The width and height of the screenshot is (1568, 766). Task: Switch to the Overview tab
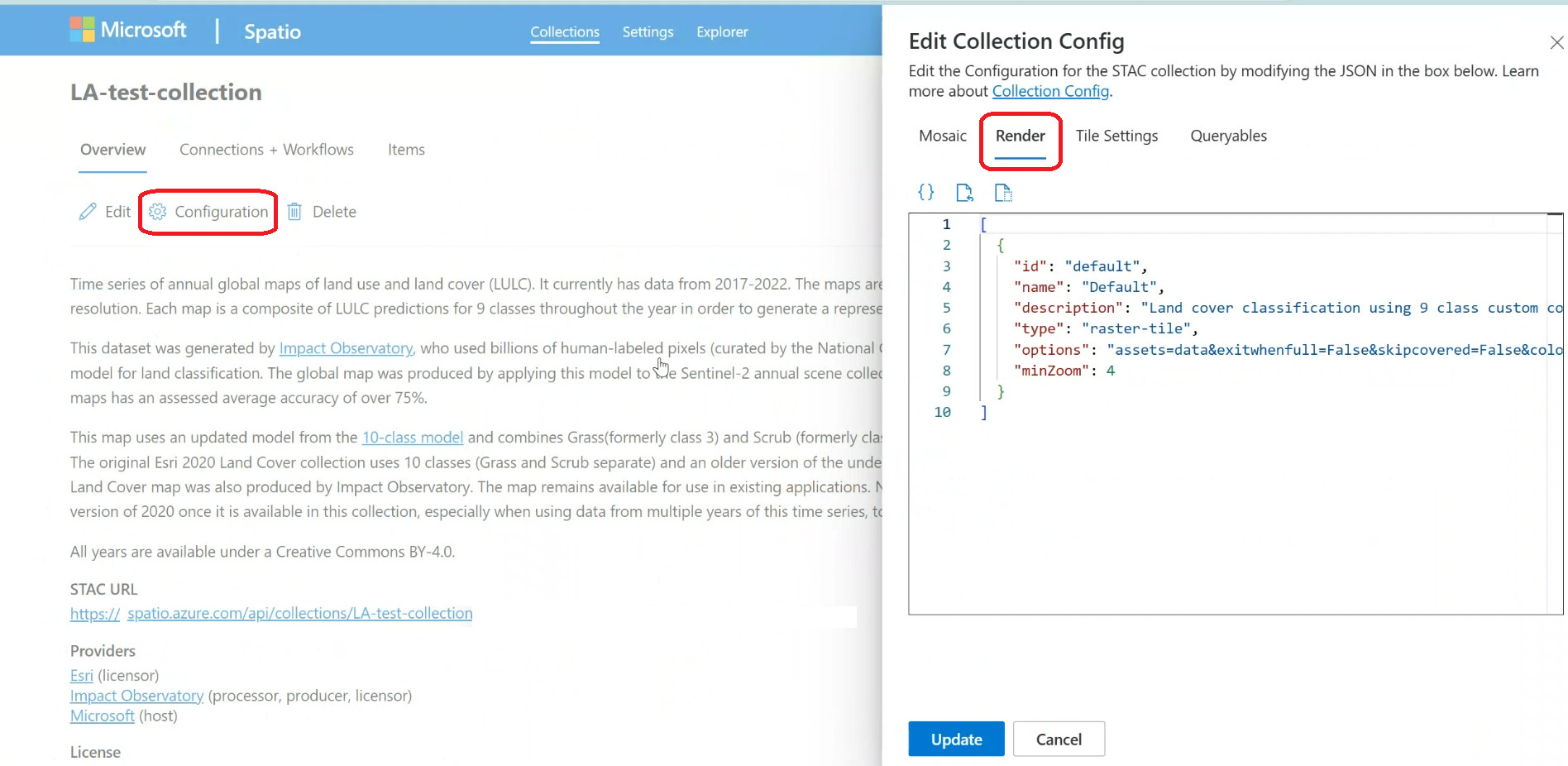coord(112,150)
